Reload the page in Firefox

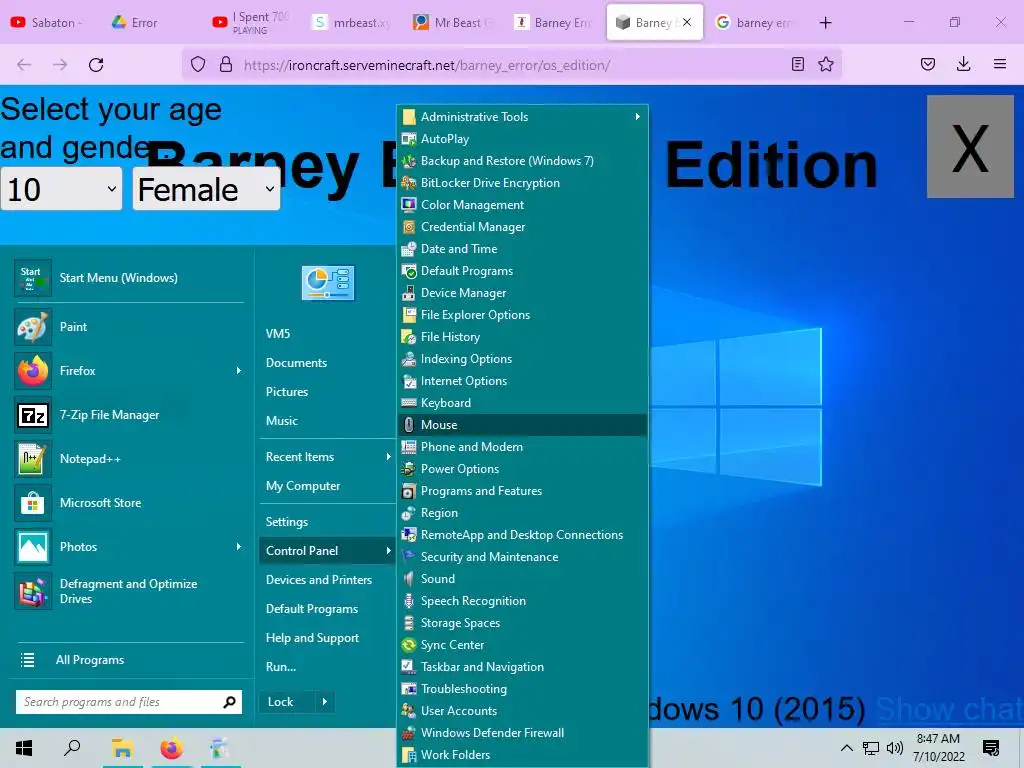point(96,65)
